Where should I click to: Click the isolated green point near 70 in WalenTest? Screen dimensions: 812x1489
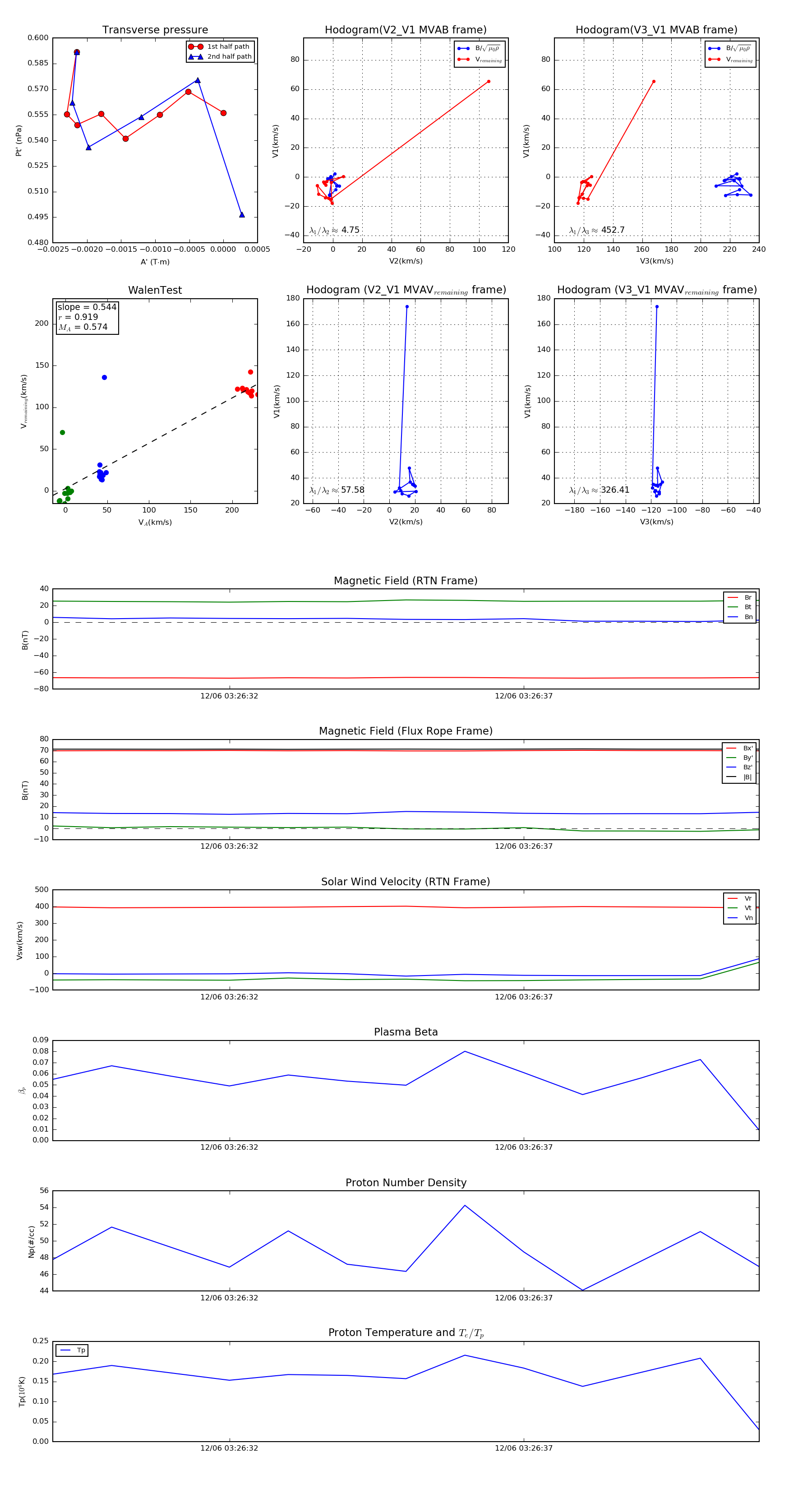[x=62, y=432]
